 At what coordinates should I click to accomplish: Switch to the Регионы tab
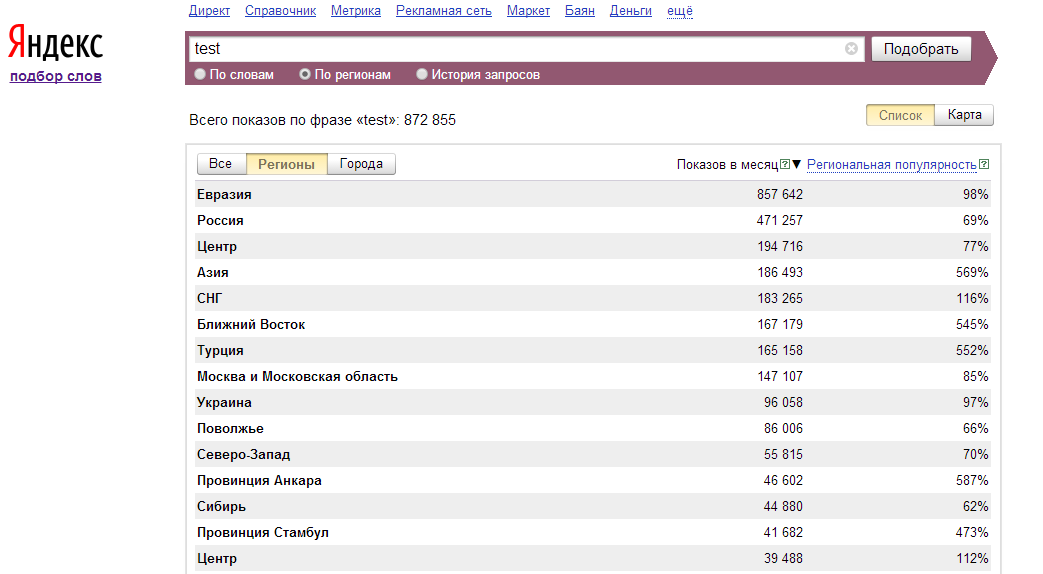(x=286, y=164)
